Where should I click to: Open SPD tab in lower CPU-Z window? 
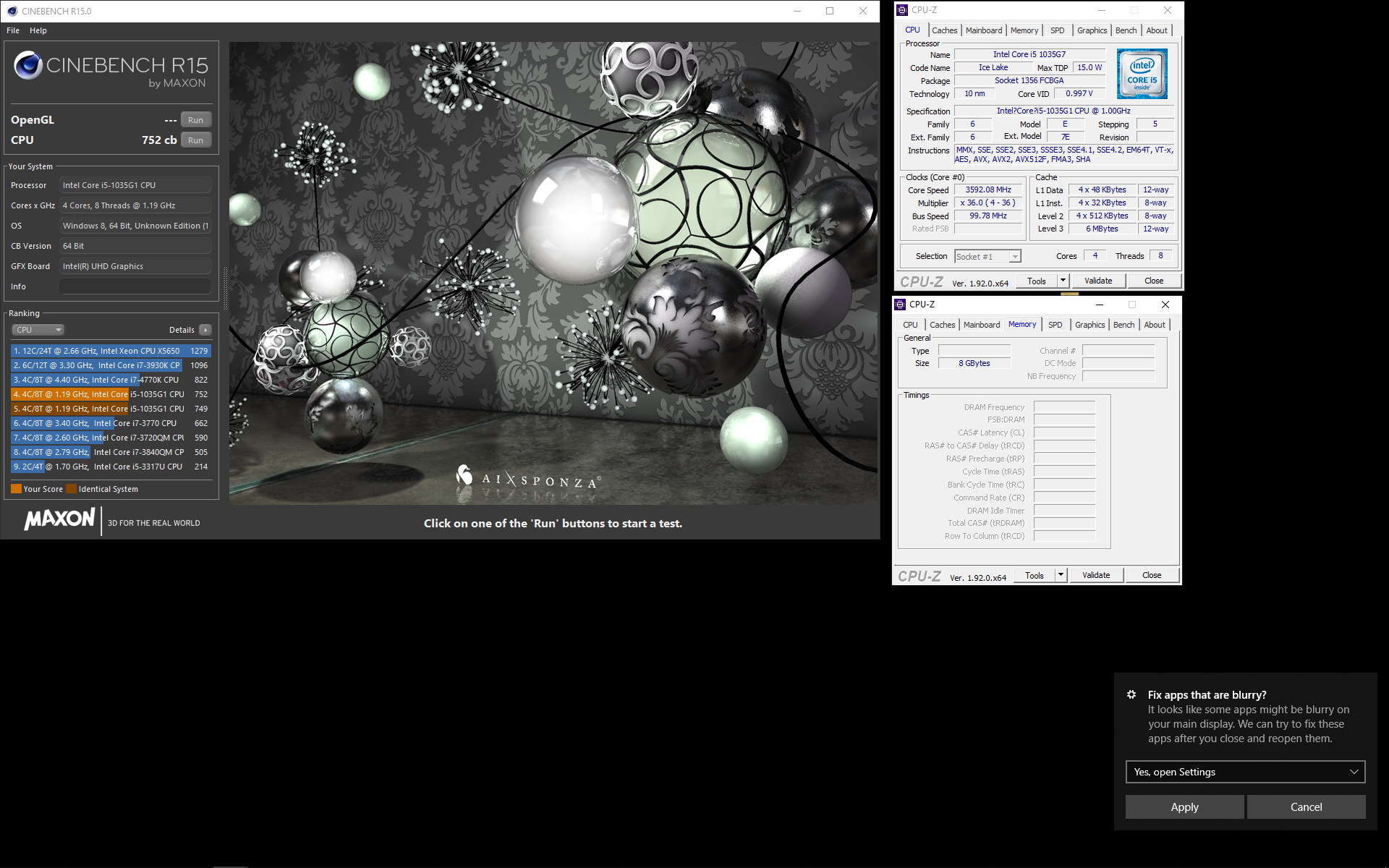point(1055,325)
